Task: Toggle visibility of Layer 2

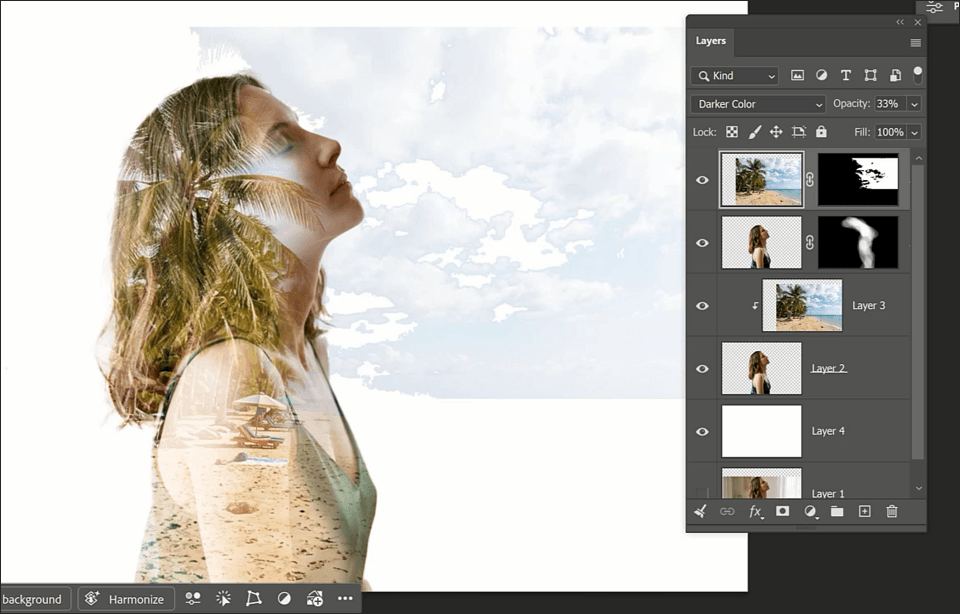Action: pos(702,369)
